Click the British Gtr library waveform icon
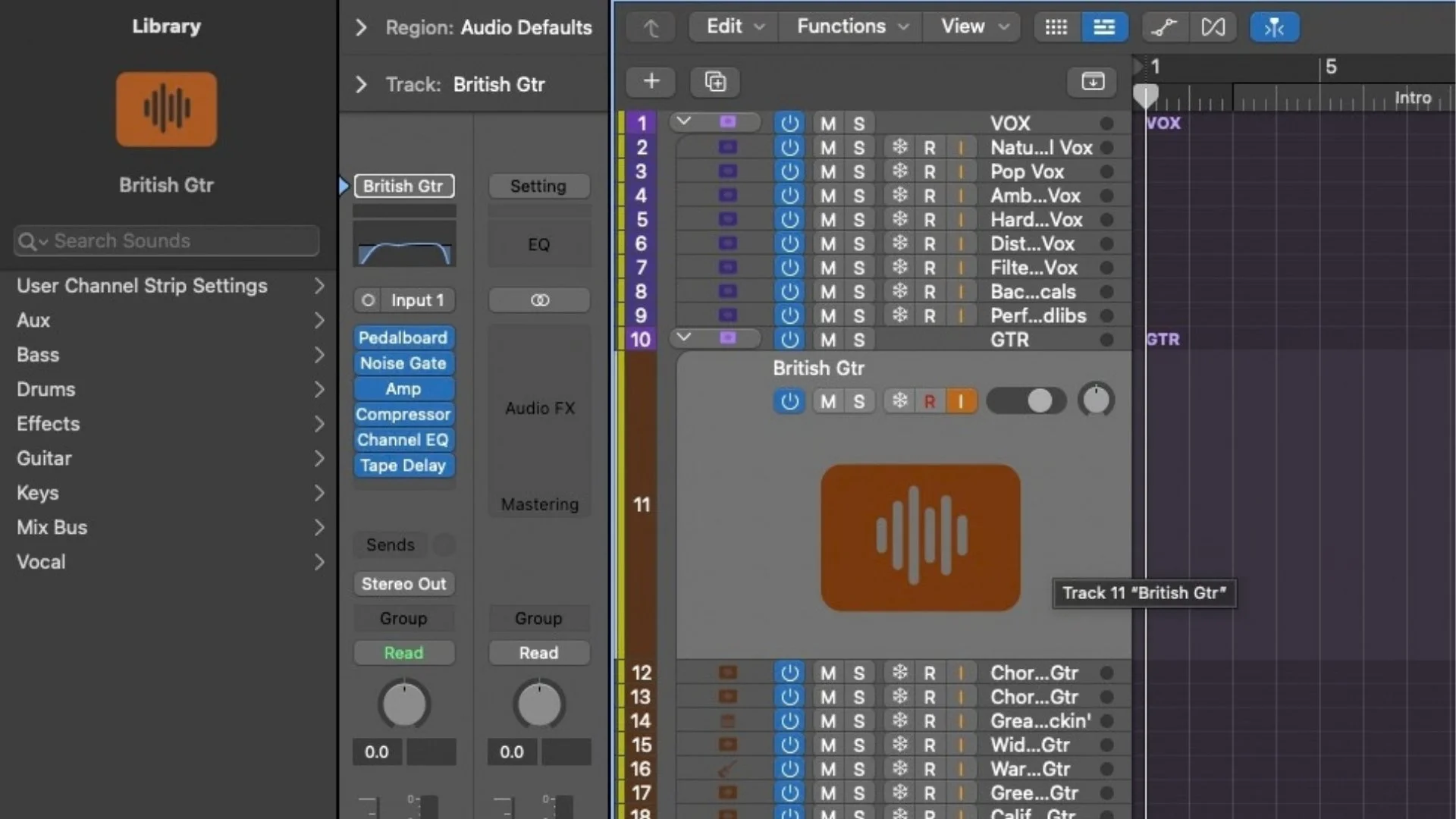 [x=166, y=109]
